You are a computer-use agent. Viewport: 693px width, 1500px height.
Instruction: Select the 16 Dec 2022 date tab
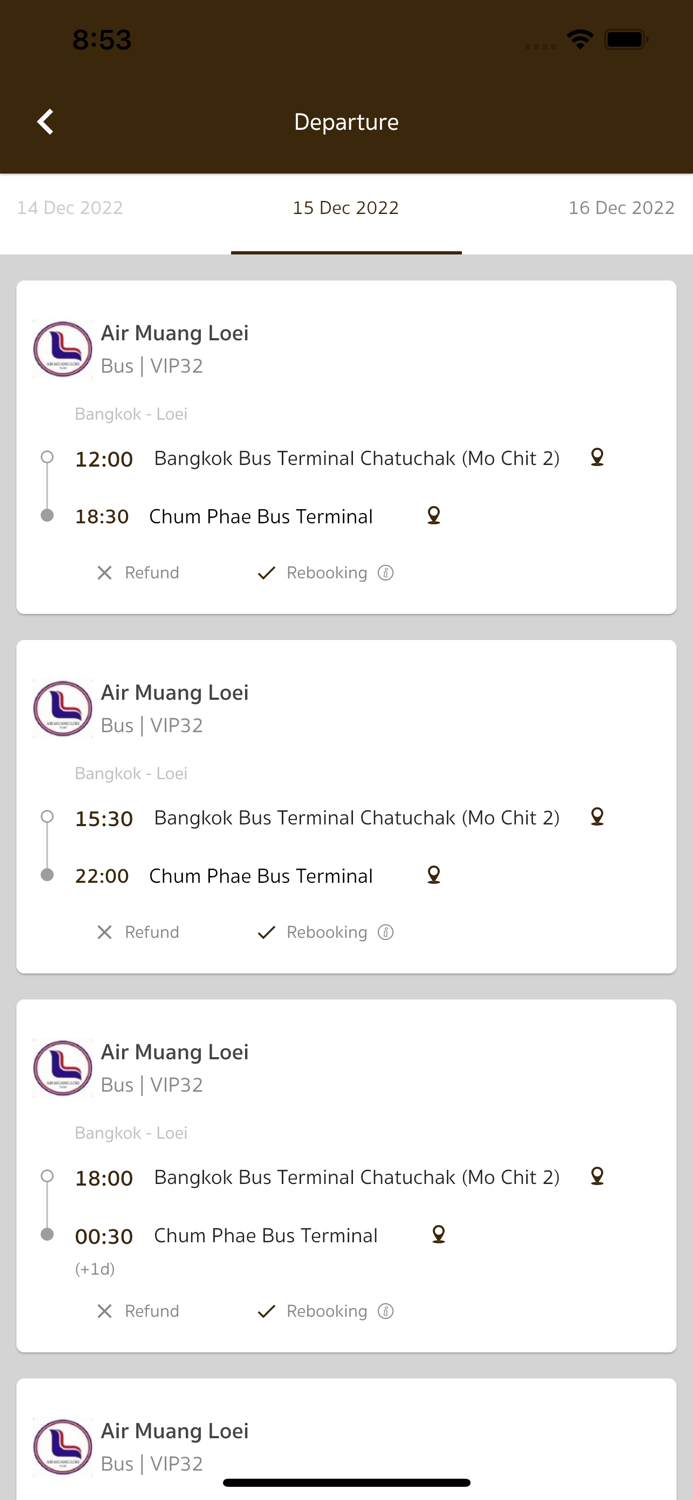tap(621, 208)
